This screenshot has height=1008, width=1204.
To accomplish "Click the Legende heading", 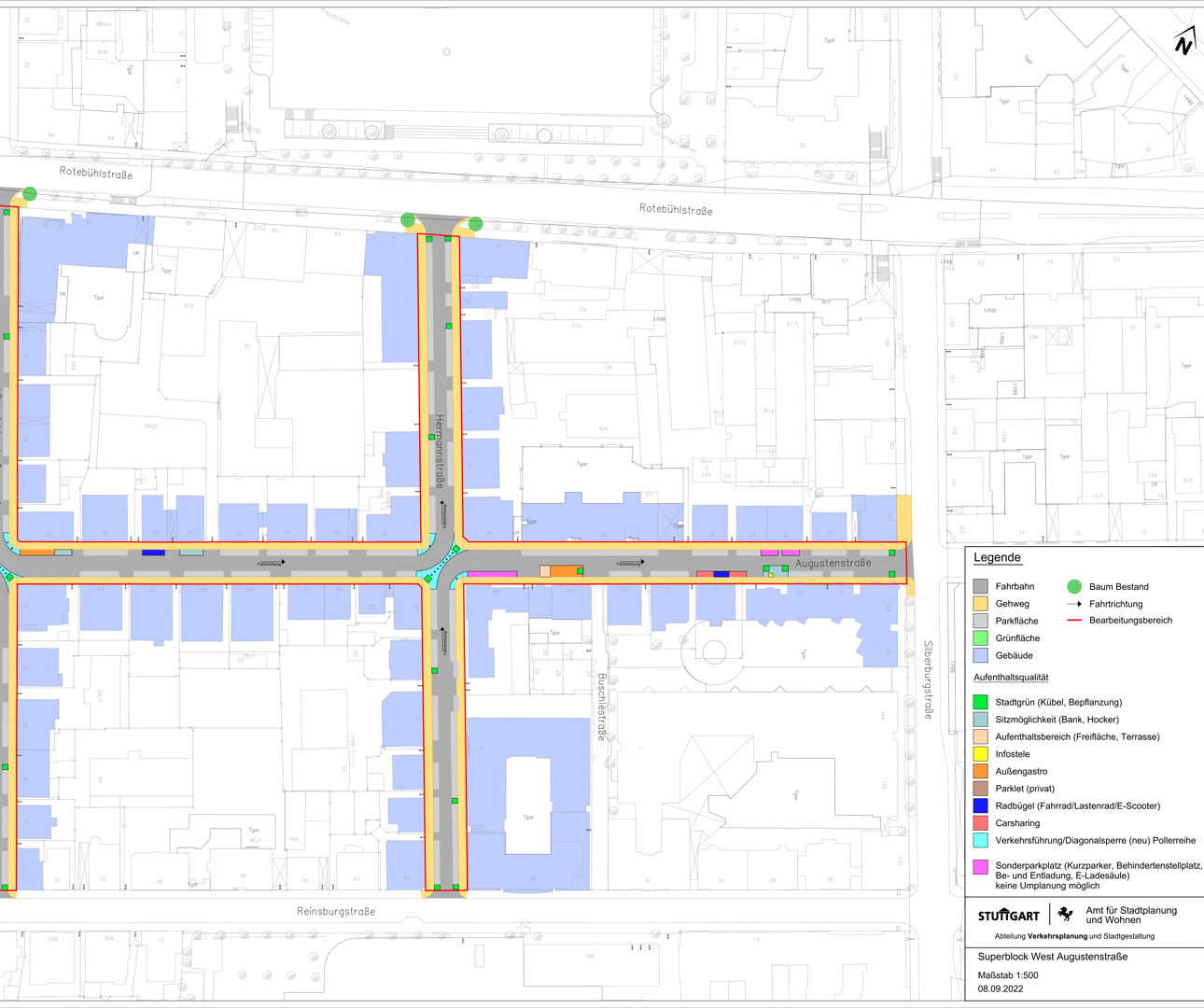I will (x=999, y=557).
